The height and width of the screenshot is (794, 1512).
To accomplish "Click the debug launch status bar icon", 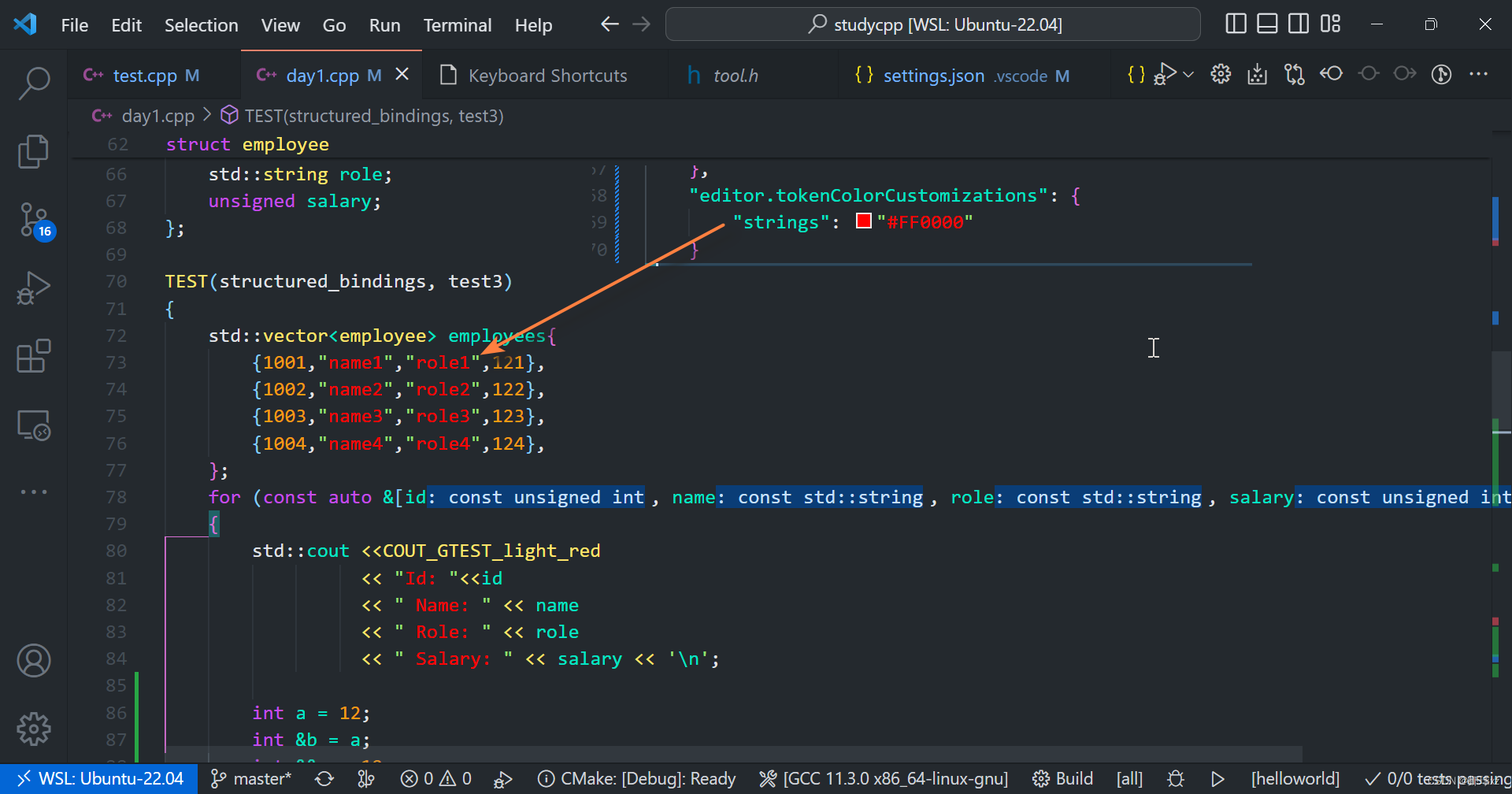I will click(x=502, y=778).
